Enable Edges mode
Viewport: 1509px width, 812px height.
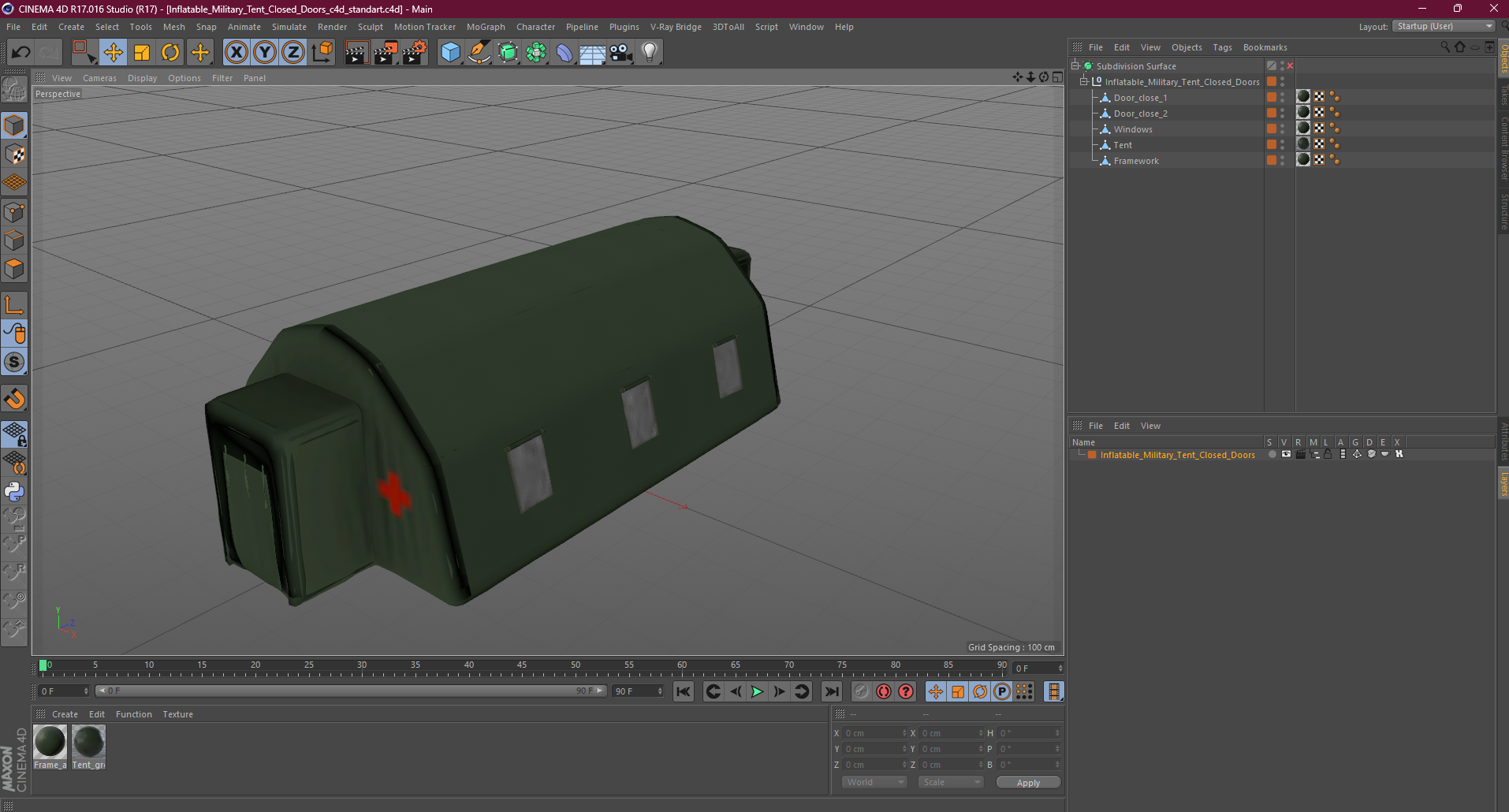(14, 240)
